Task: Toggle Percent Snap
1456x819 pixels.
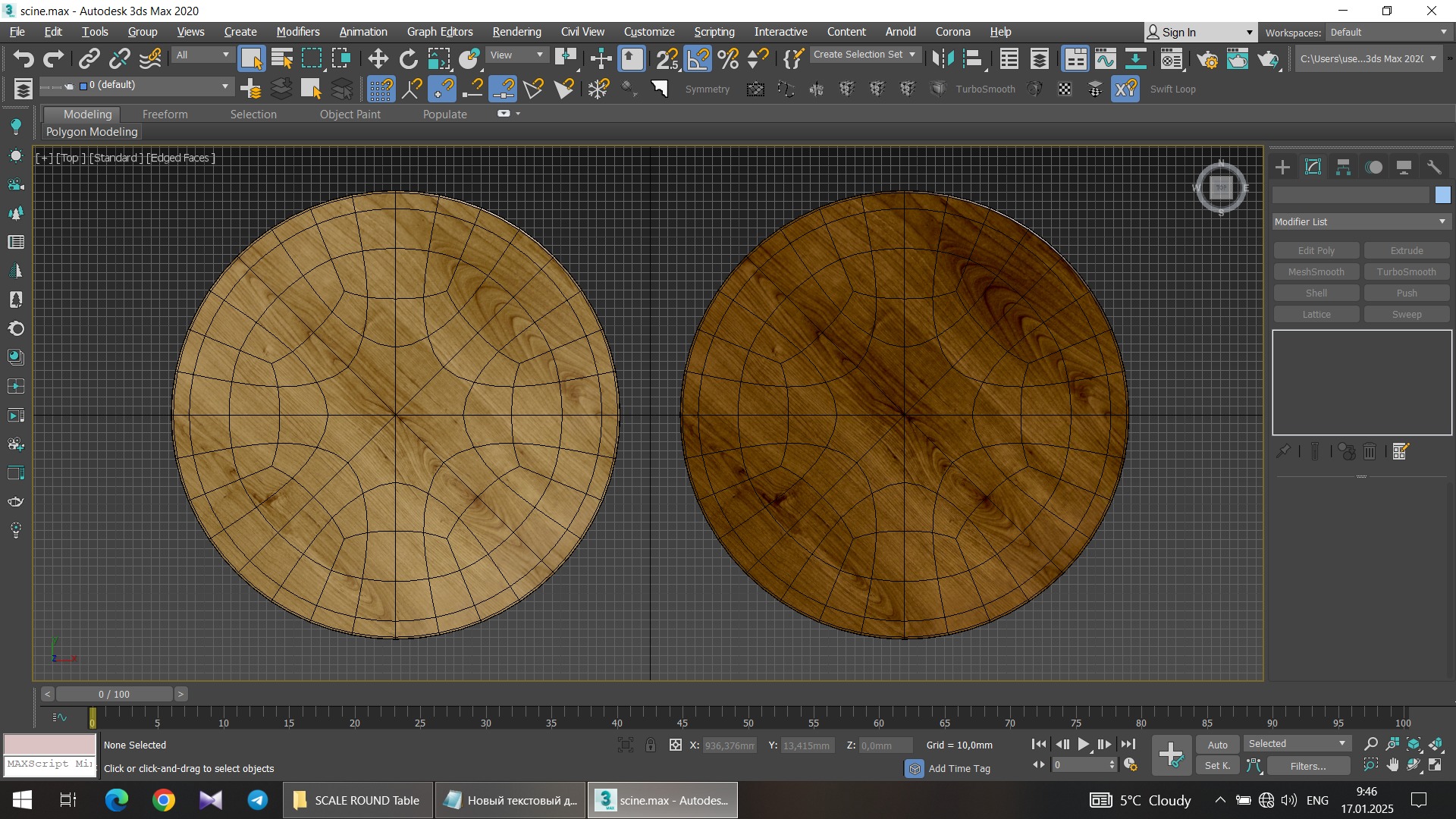Action: [x=728, y=58]
